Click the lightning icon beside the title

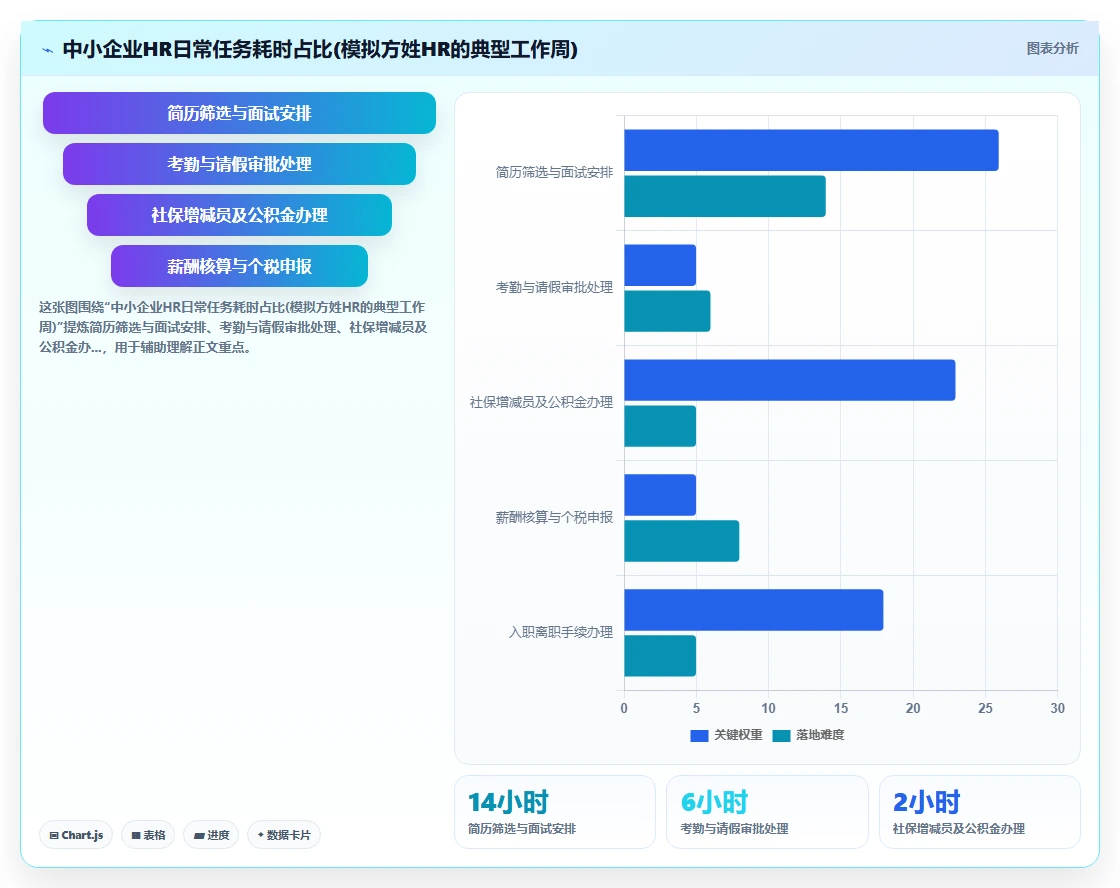pyautogui.click(x=48, y=50)
